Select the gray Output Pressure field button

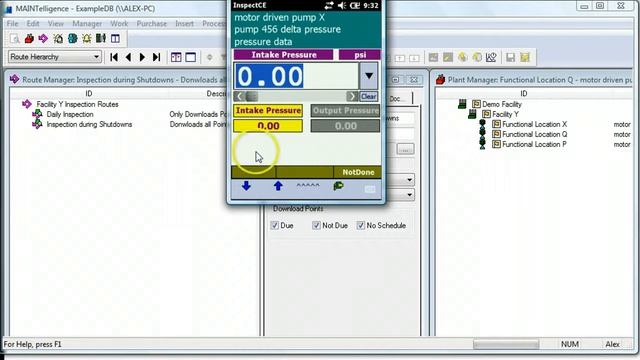point(345,111)
